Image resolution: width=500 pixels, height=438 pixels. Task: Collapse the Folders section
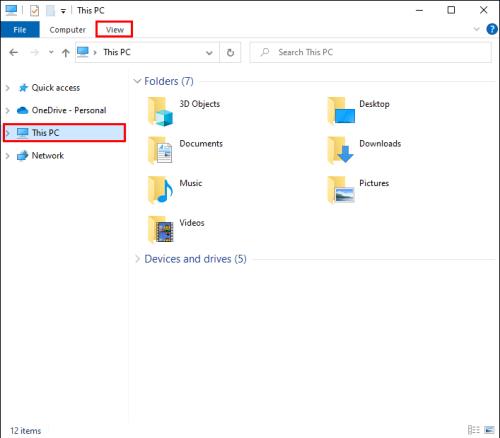coord(137,81)
